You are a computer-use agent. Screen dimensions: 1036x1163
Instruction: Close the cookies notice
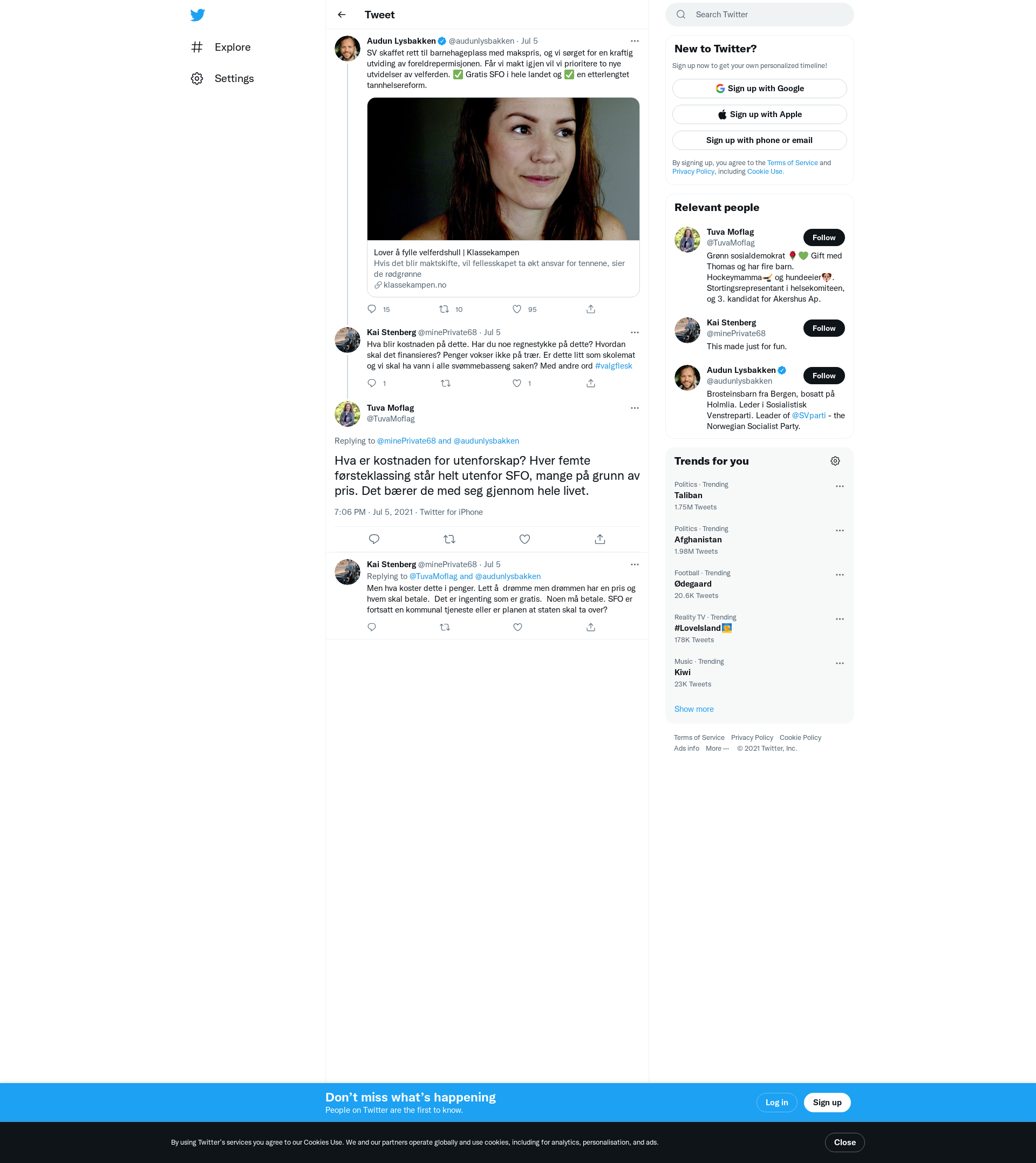pyautogui.click(x=845, y=1142)
